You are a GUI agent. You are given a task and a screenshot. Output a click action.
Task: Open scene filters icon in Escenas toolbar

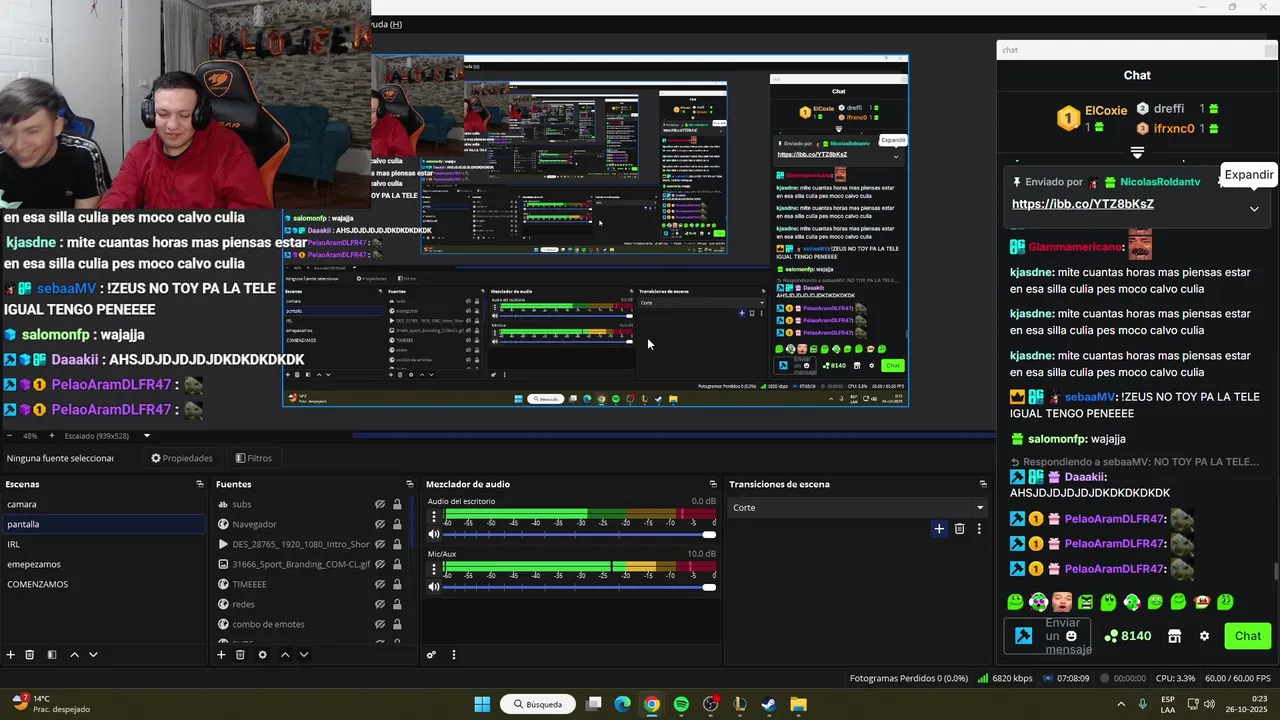[x=51, y=655]
